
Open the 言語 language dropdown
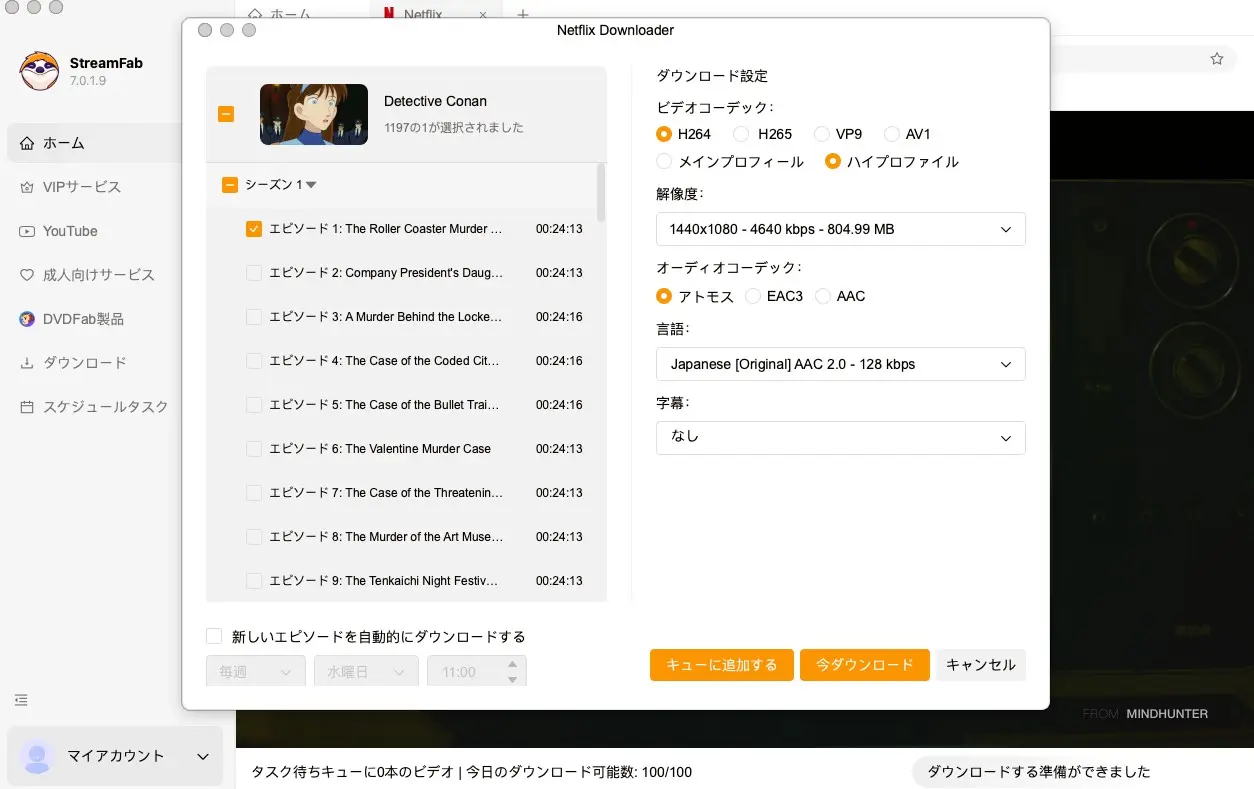pyautogui.click(x=841, y=364)
